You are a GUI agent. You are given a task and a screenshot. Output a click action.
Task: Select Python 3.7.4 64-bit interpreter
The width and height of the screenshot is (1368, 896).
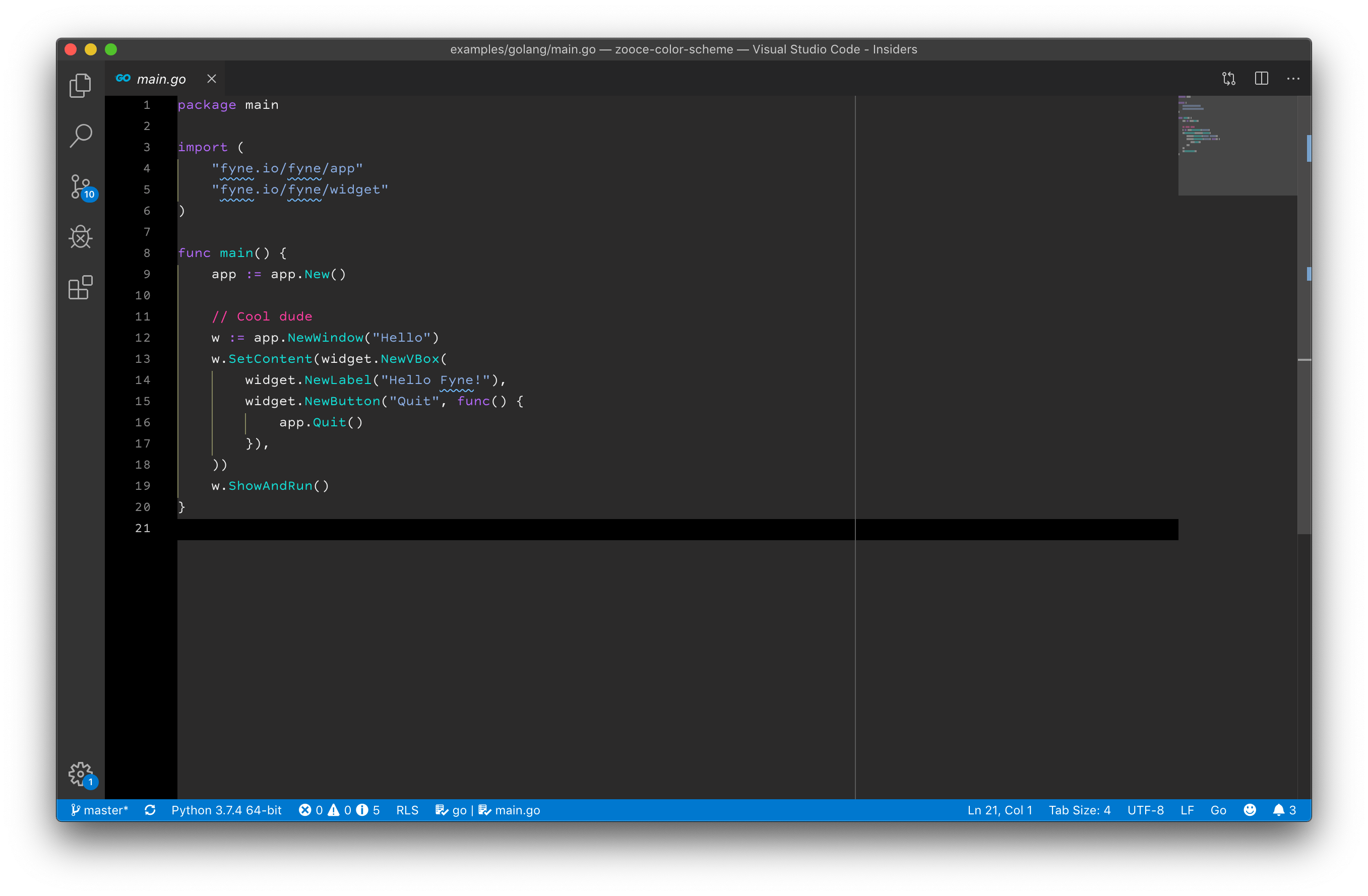click(x=226, y=810)
